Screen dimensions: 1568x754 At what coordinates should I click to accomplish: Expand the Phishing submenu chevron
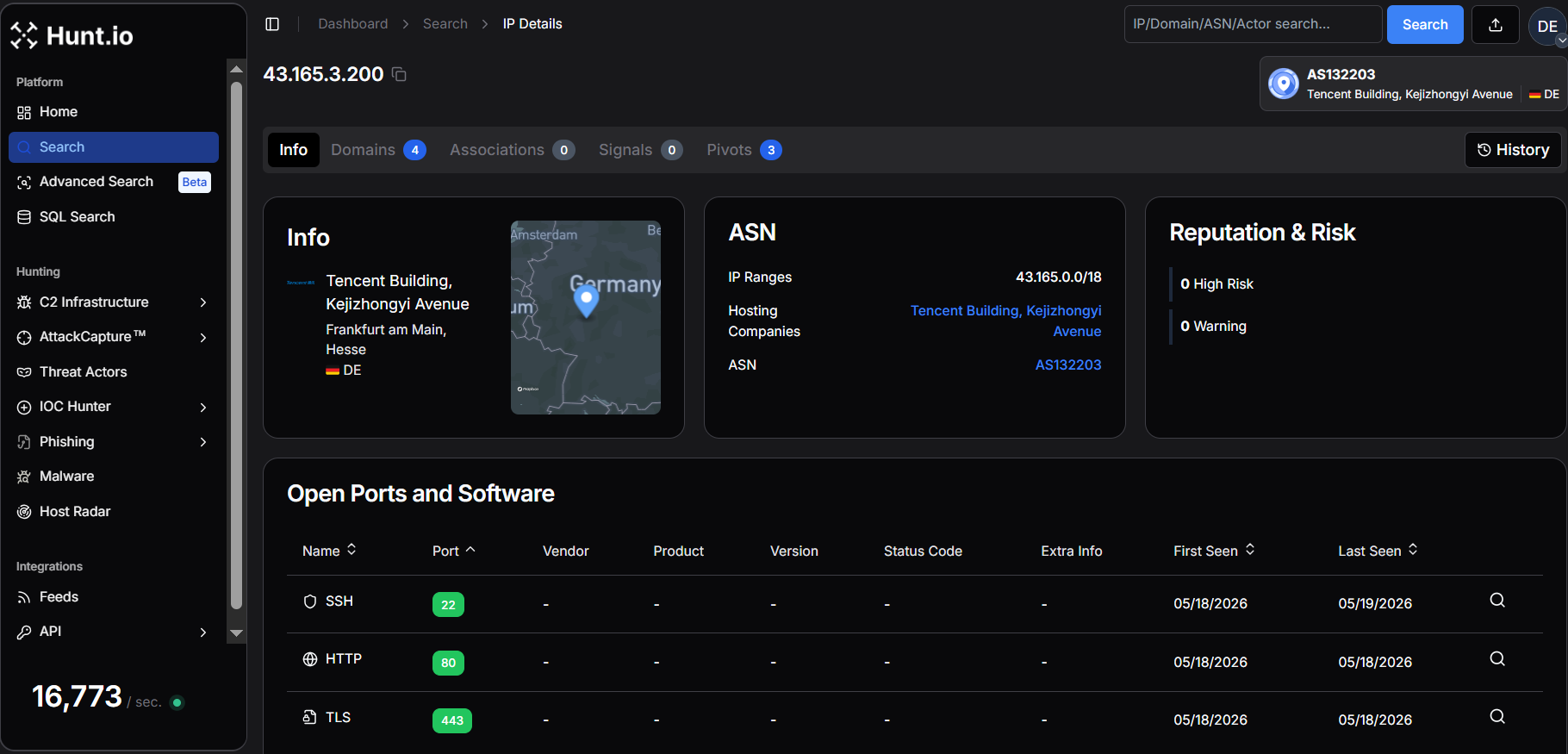(203, 442)
